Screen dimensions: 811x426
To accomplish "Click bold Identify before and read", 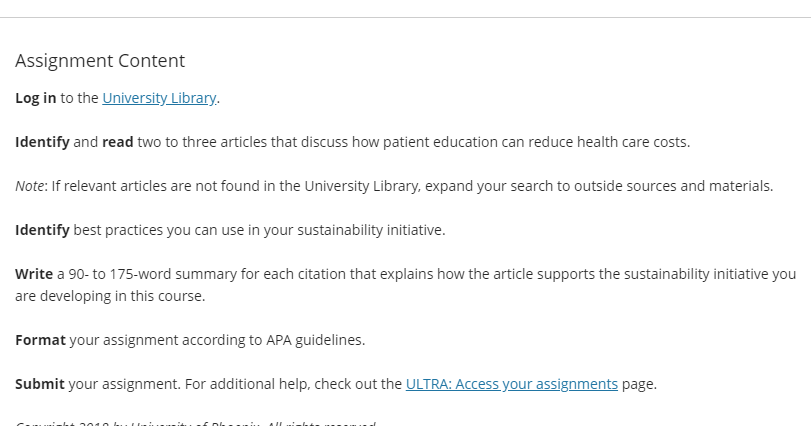I will 42,142.
